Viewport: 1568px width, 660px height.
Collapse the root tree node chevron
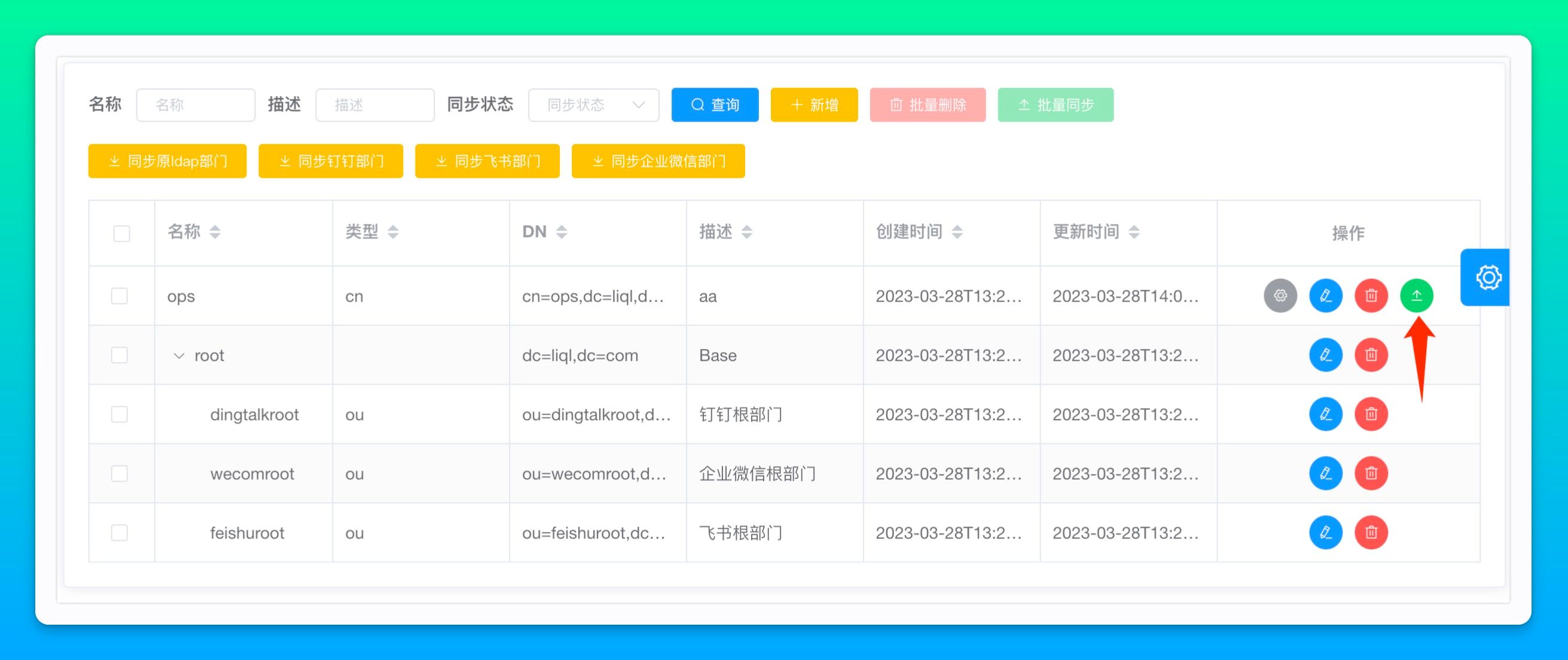178,355
